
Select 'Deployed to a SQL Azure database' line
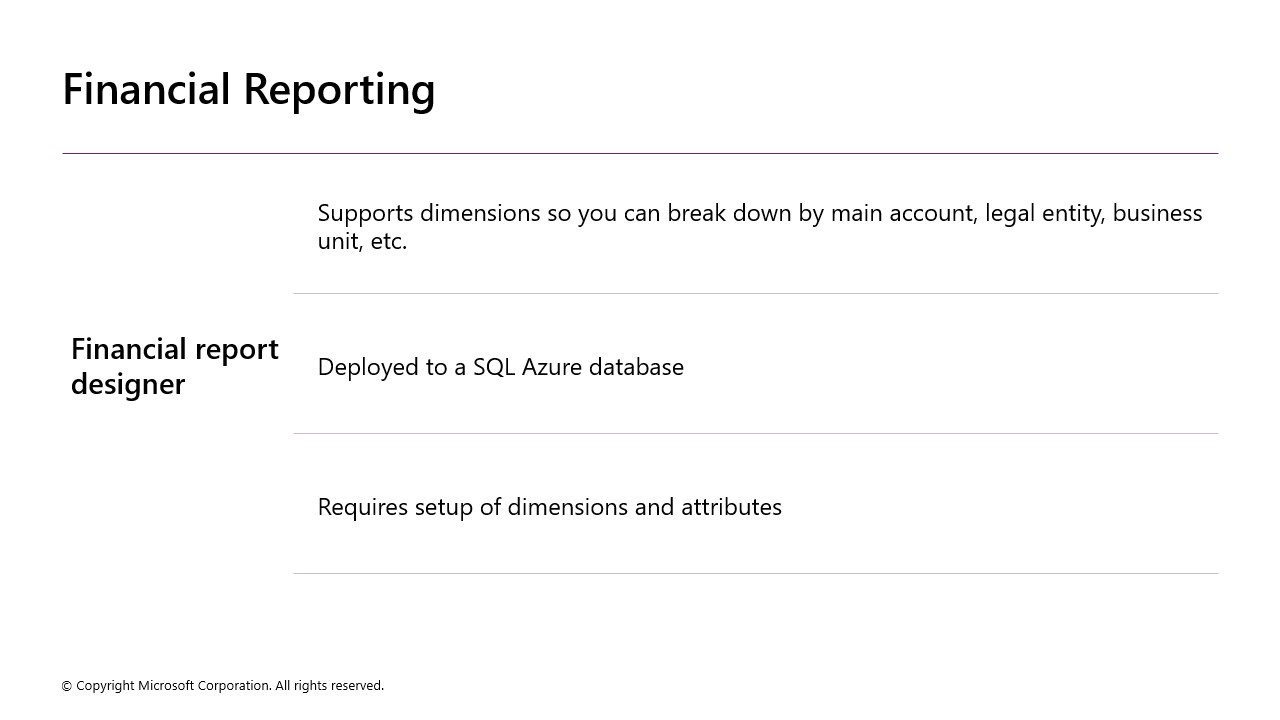click(x=501, y=367)
